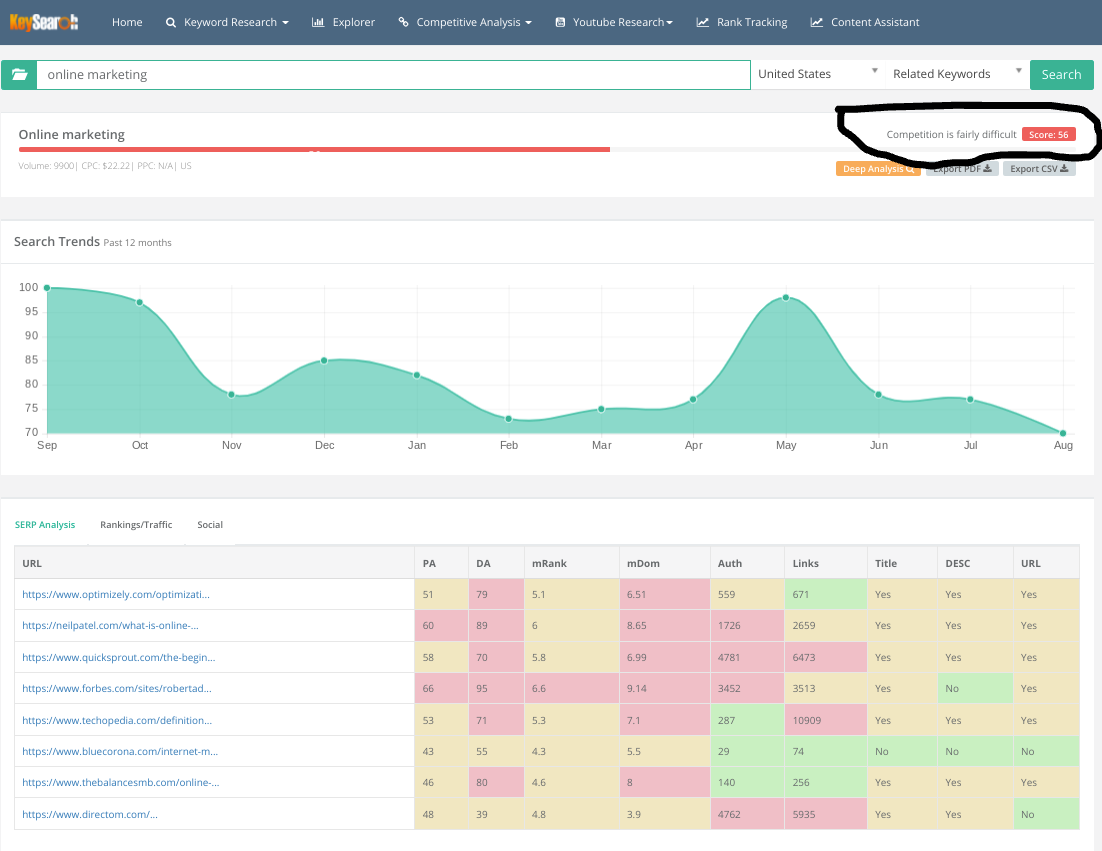
Task: Export results as PDF
Action: click(962, 169)
